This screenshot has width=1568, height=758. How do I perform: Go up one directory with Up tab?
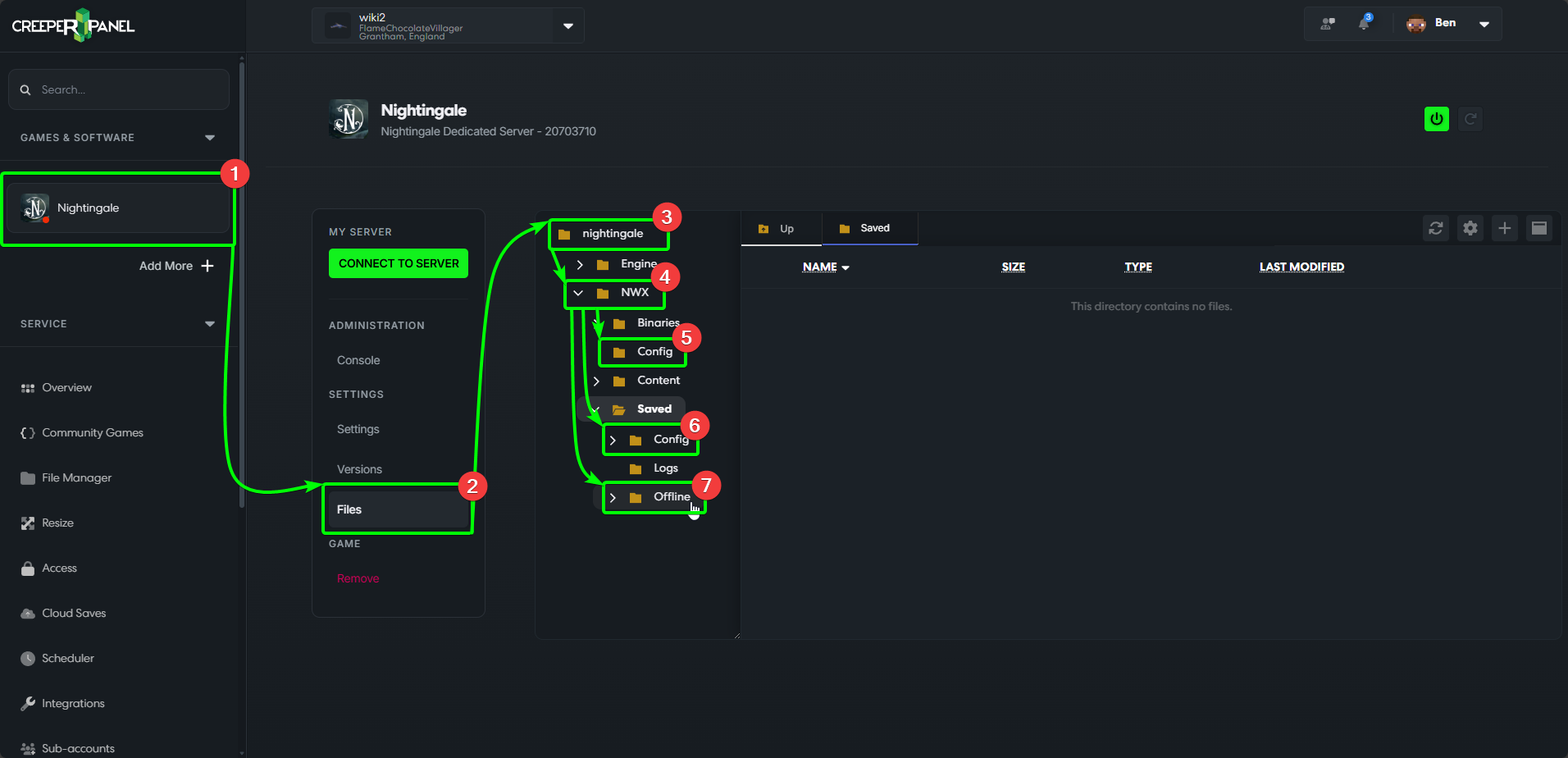click(x=780, y=229)
